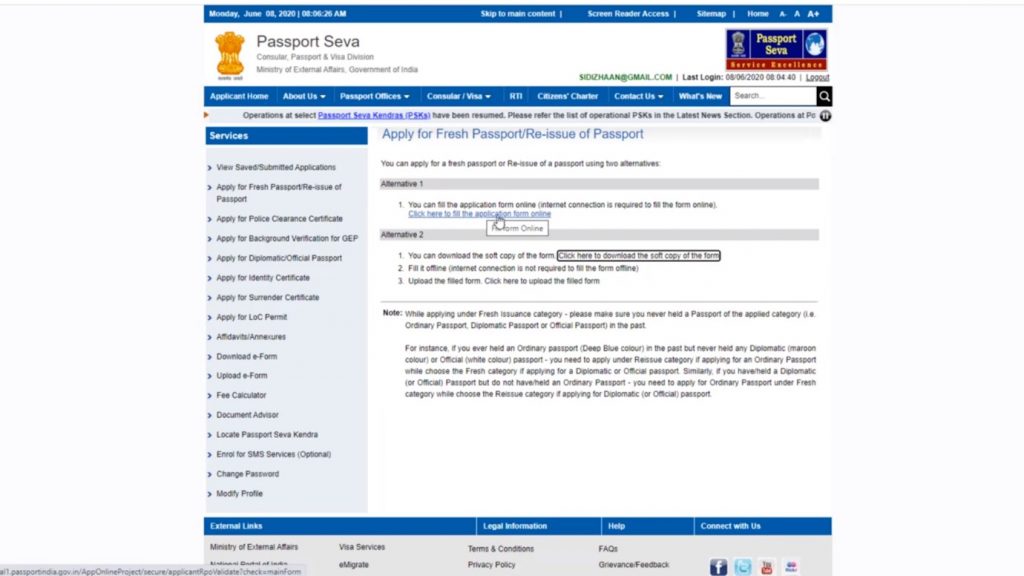
Task: Click the search magnifier icon
Action: 824,96
